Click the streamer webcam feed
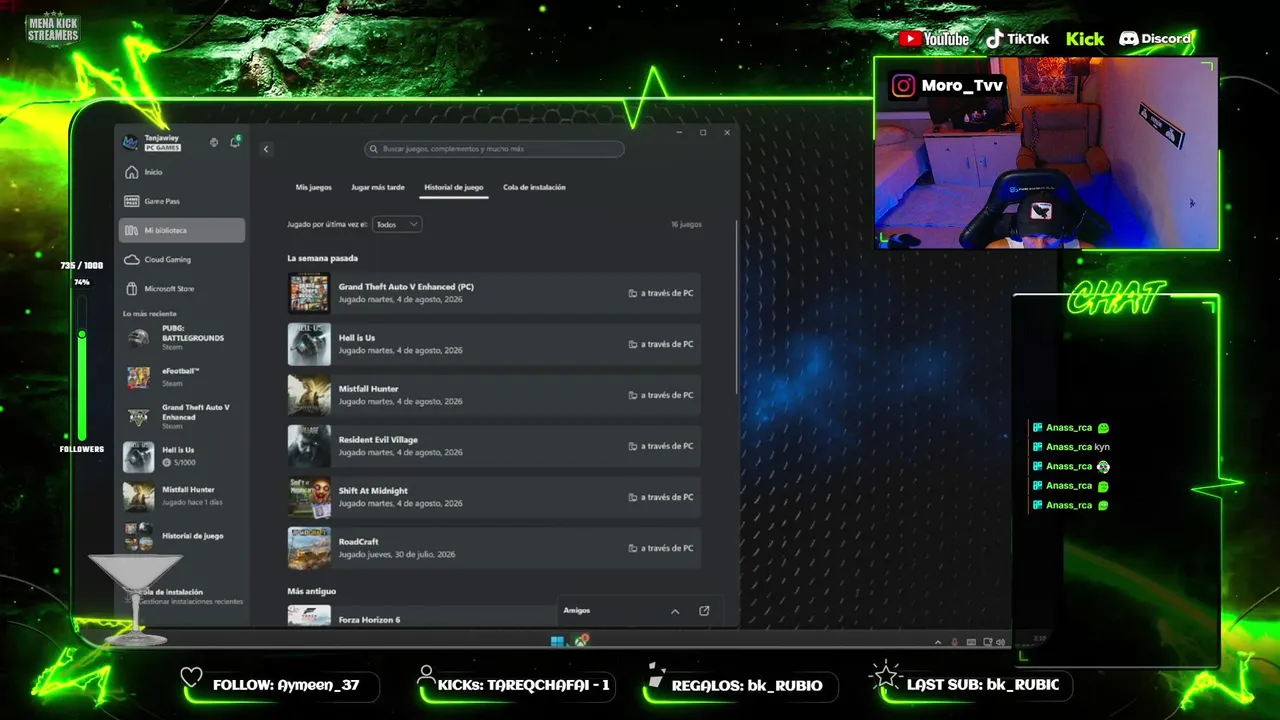 1046,153
